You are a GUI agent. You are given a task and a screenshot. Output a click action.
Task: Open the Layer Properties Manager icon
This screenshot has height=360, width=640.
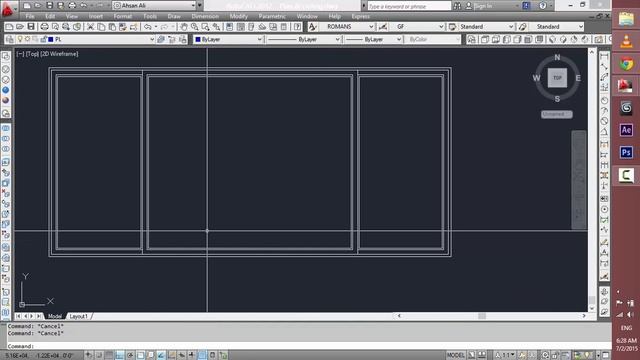click(x=9, y=39)
